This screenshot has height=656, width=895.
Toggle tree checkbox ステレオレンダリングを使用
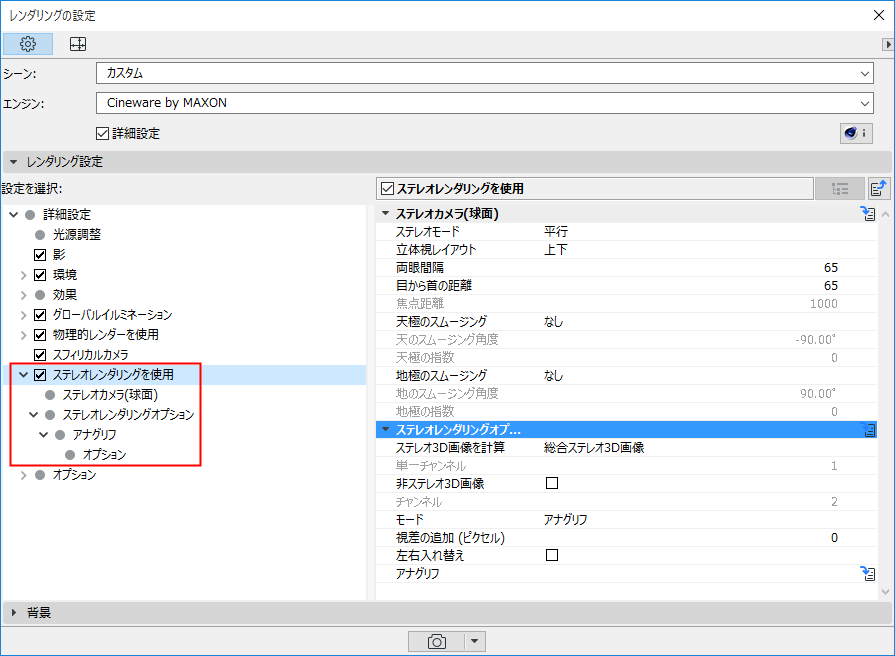tap(40, 375)
